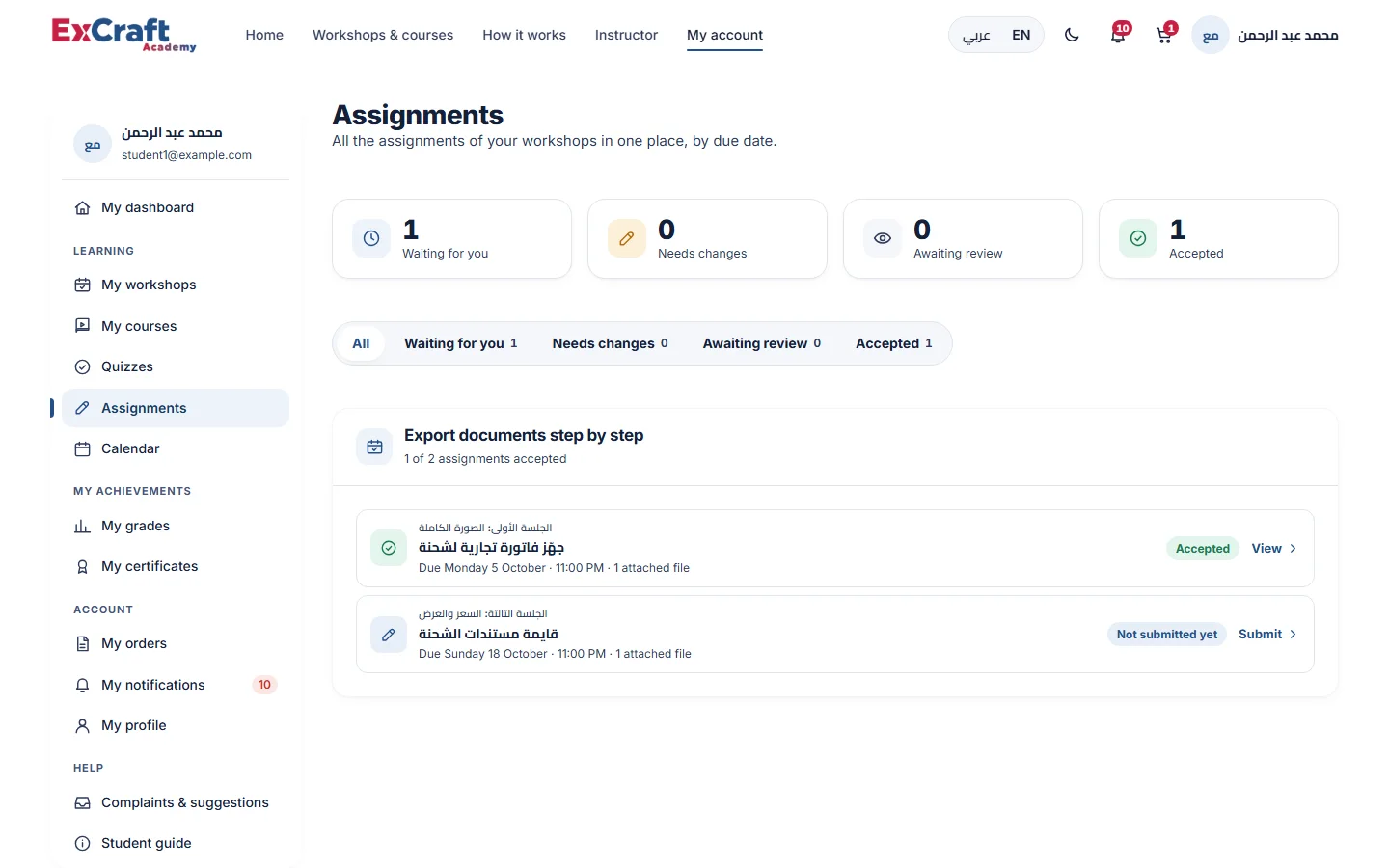Open the shopping cart icon
The width and height of the screenshot is (1389, 868).
point(1164,35)
